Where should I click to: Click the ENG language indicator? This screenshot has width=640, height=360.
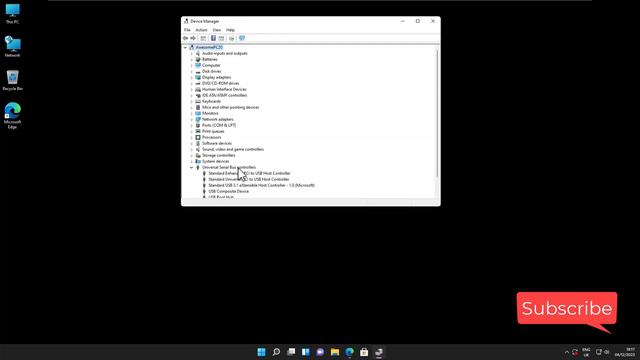(586, 352)
